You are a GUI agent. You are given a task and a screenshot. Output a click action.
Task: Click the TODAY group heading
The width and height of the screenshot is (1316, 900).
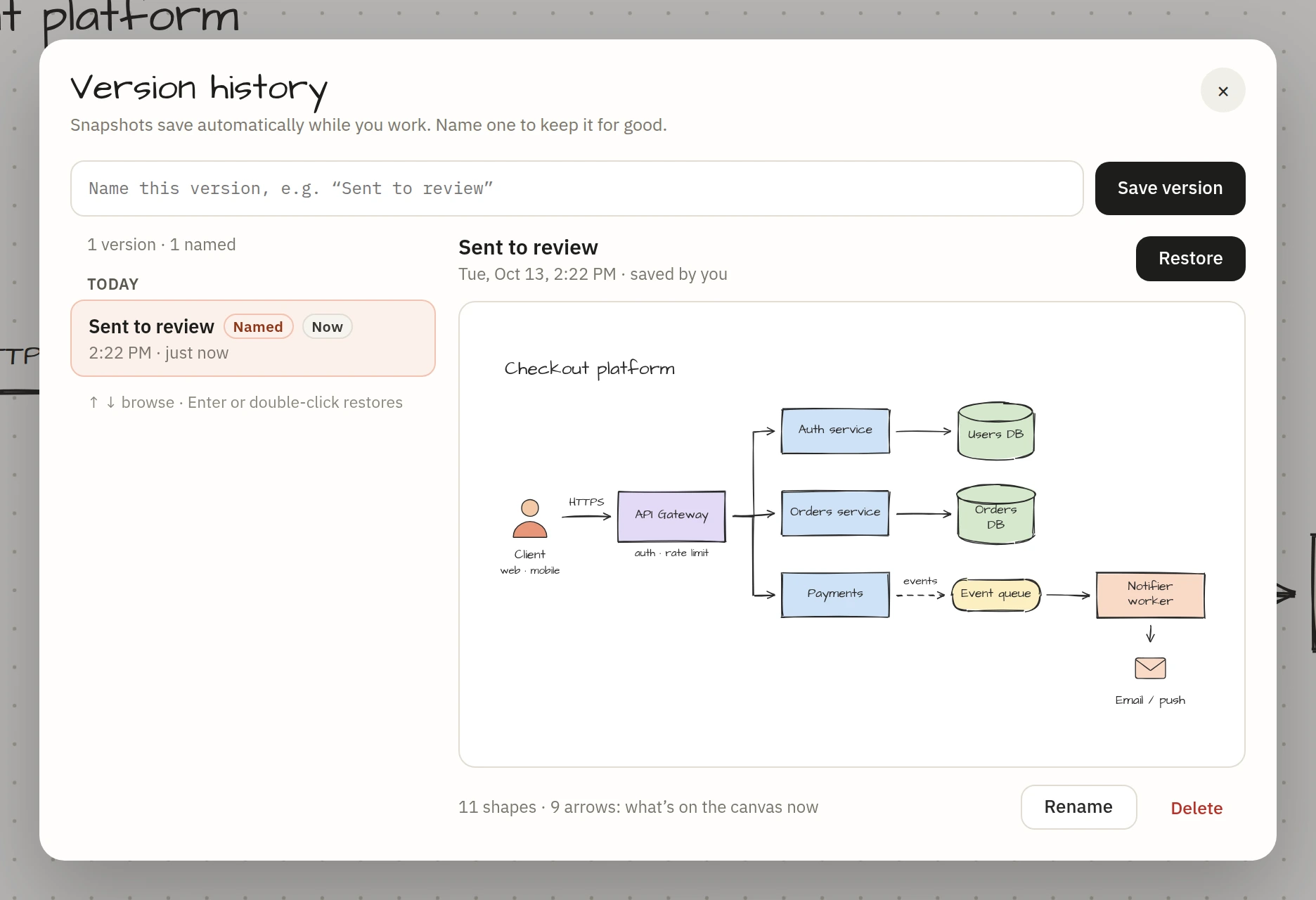[x=113, y=284]
